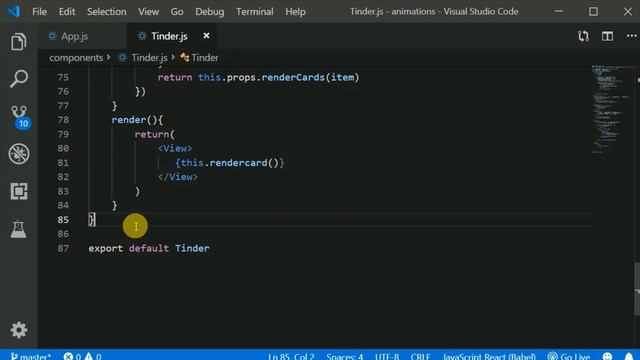Open the Selection menu

[x=107, y=11]
